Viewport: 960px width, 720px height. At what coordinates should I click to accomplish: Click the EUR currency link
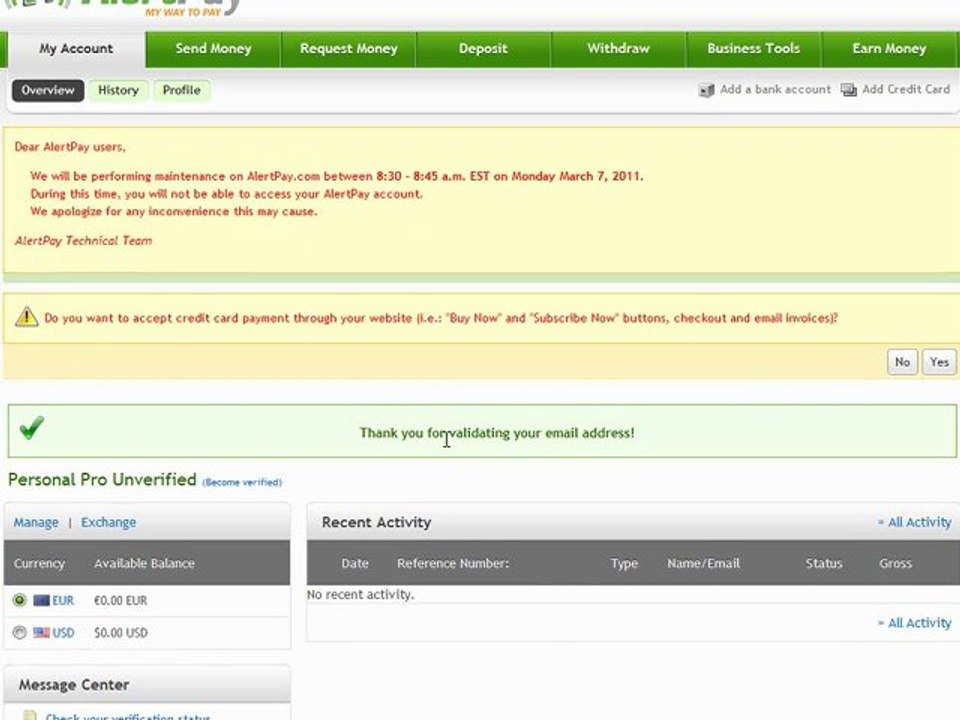(63, 601)
